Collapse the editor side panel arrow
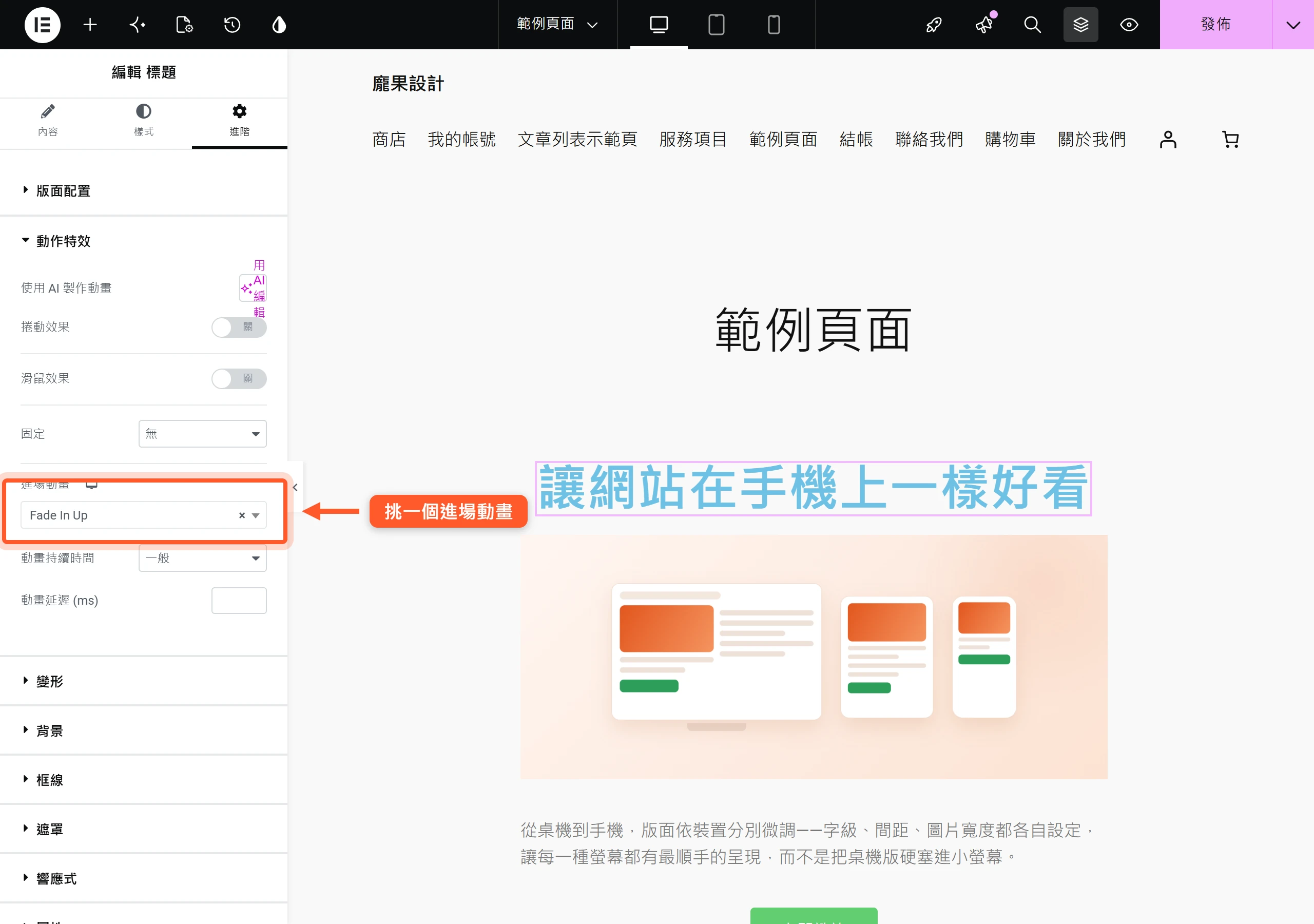This screenshot has height=924, width=1314. pyautogui.click(x=295, y=487)
